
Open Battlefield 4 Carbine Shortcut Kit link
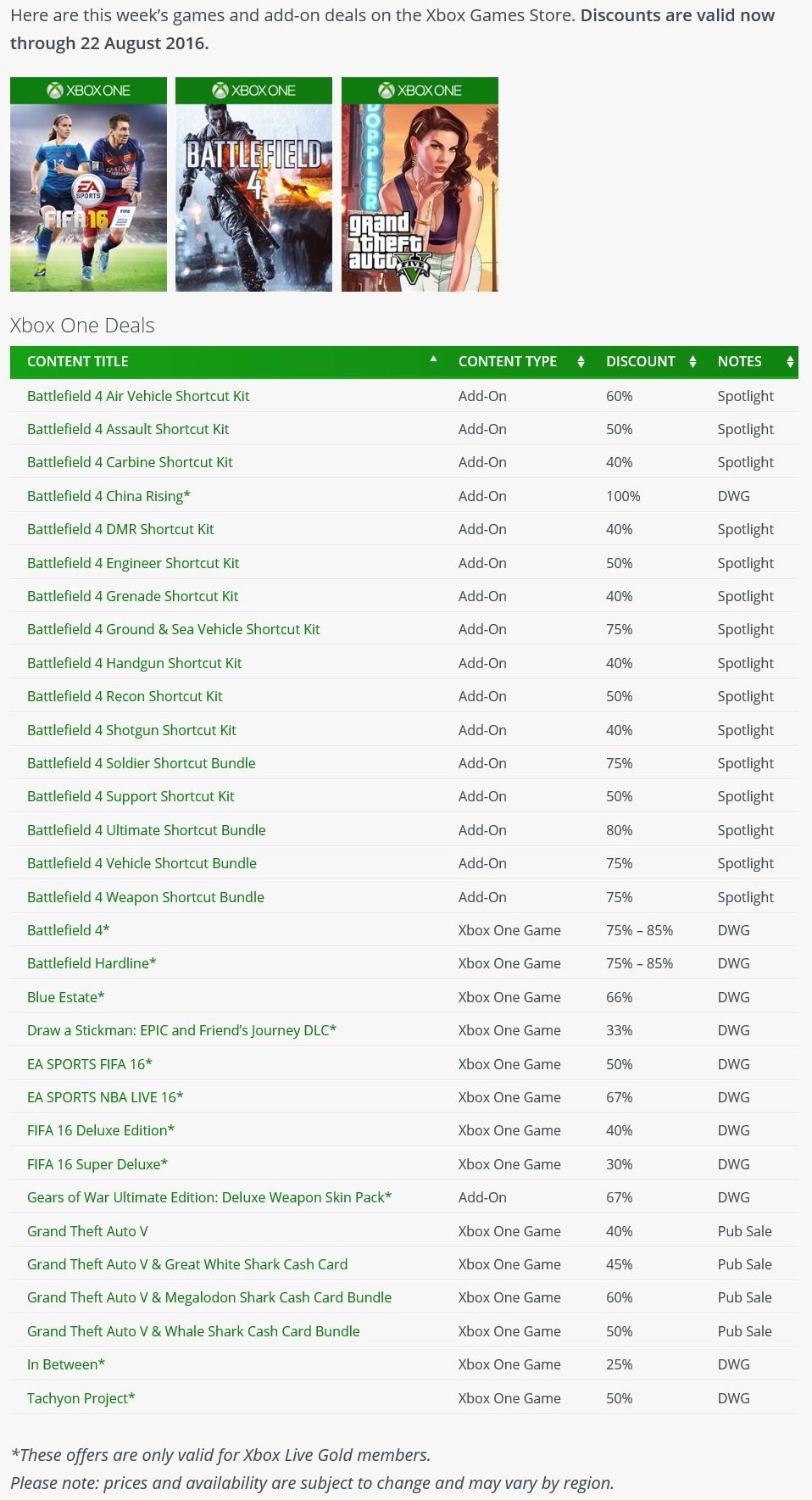point(130,462)
